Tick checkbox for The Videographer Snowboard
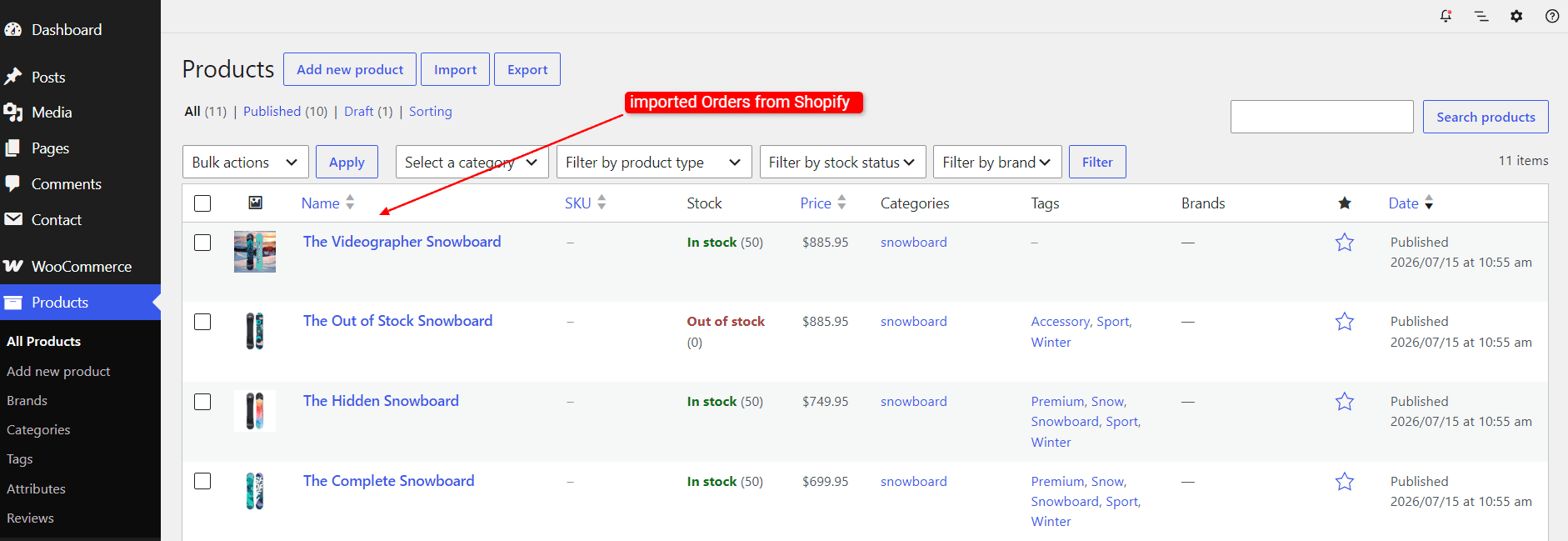This screenshot has width=1568, height=541. [x=202, y=243]
